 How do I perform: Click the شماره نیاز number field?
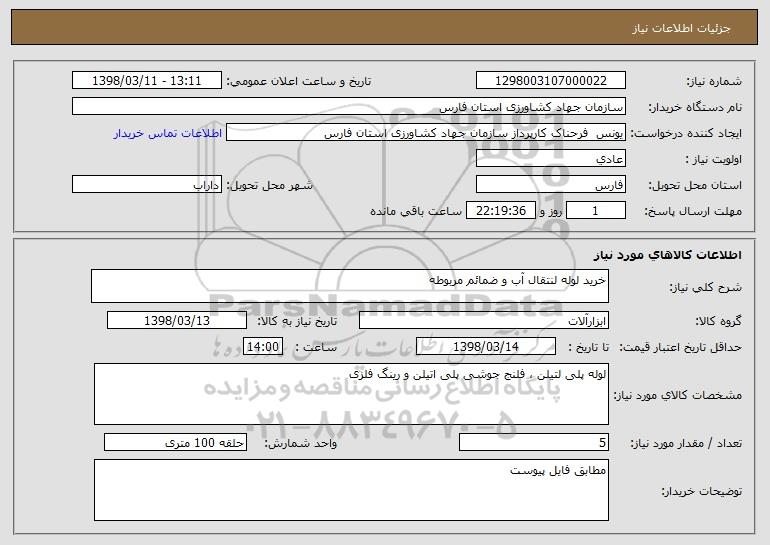click(550, 81)
